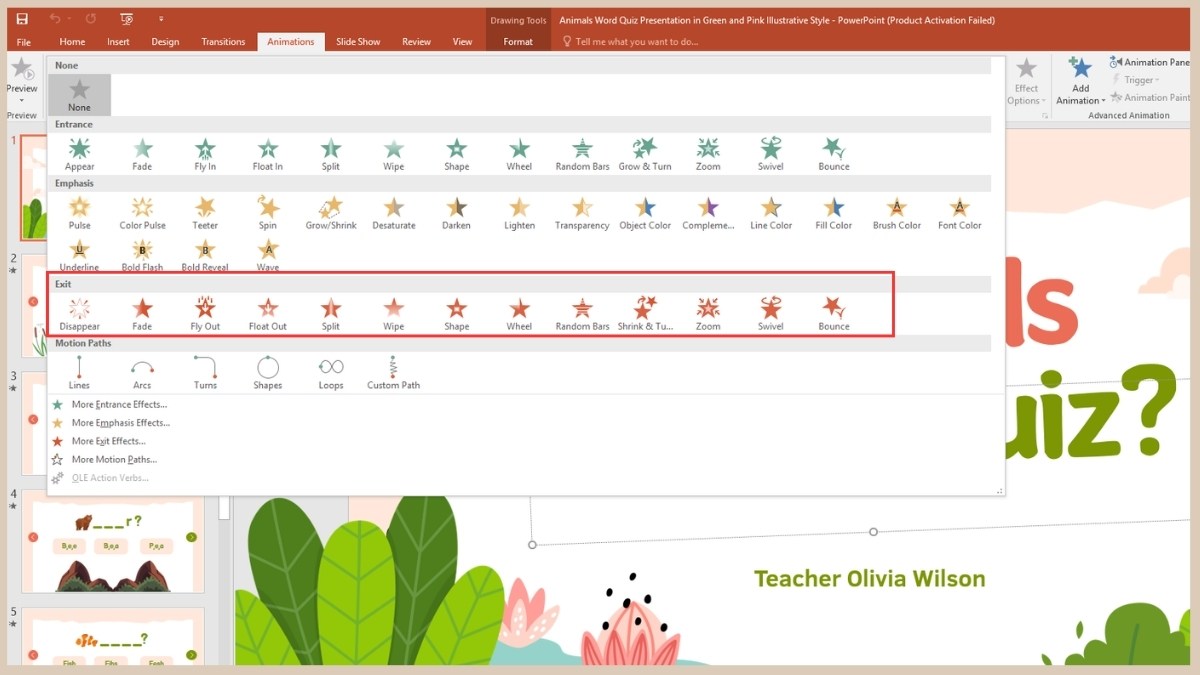
Task: Apply the Wave emphasis animation
Action: pos(267,252)
